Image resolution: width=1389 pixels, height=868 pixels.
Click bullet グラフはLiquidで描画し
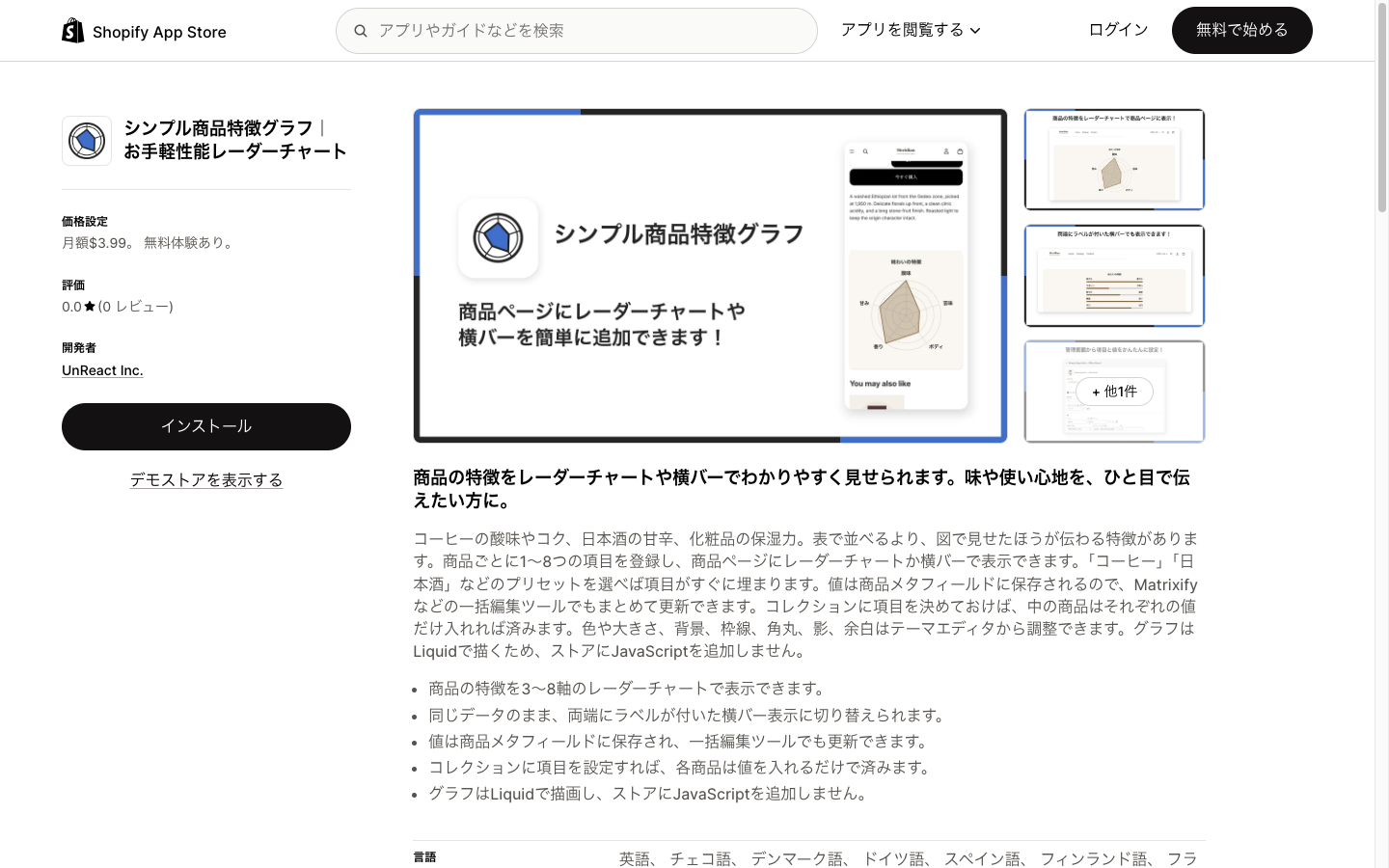650,794
